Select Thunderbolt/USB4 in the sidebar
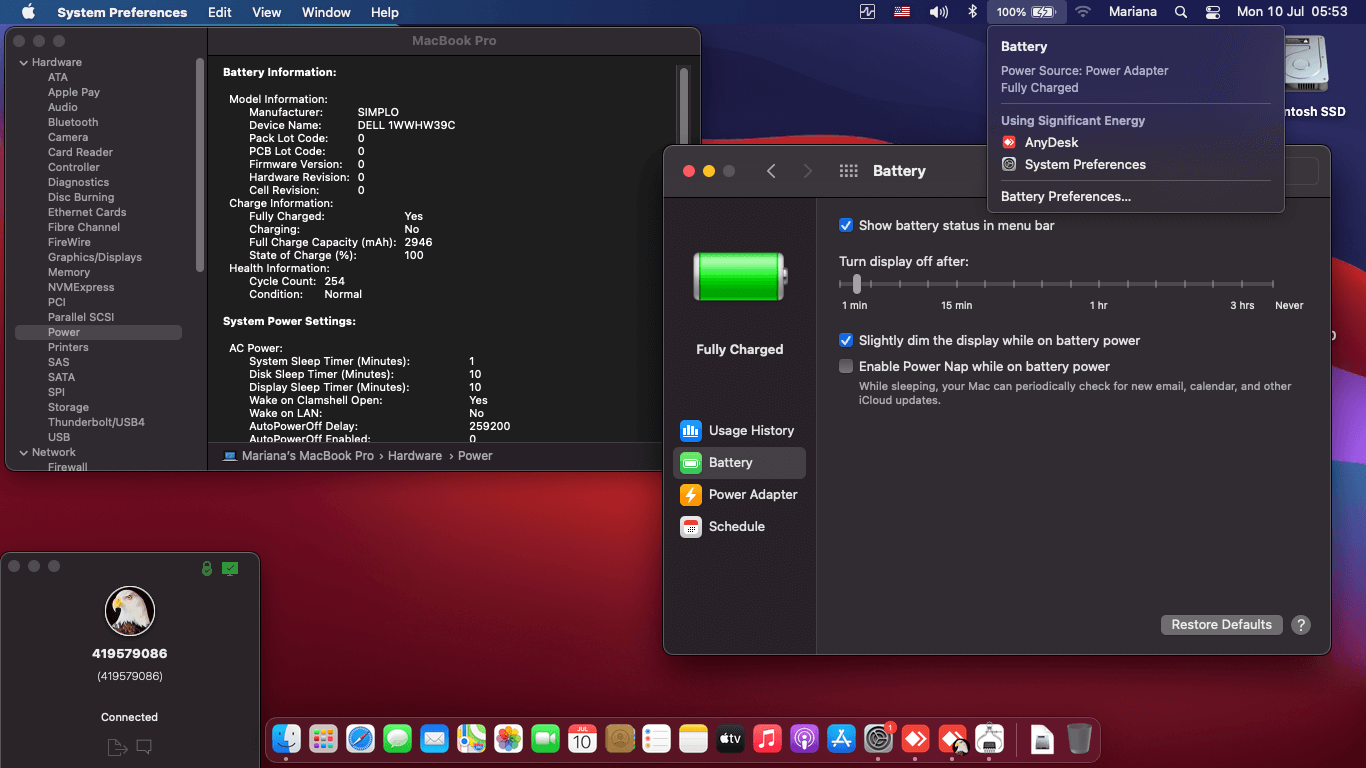The height and width of the screenshot is (768, 1366). [x=96, y=423]
